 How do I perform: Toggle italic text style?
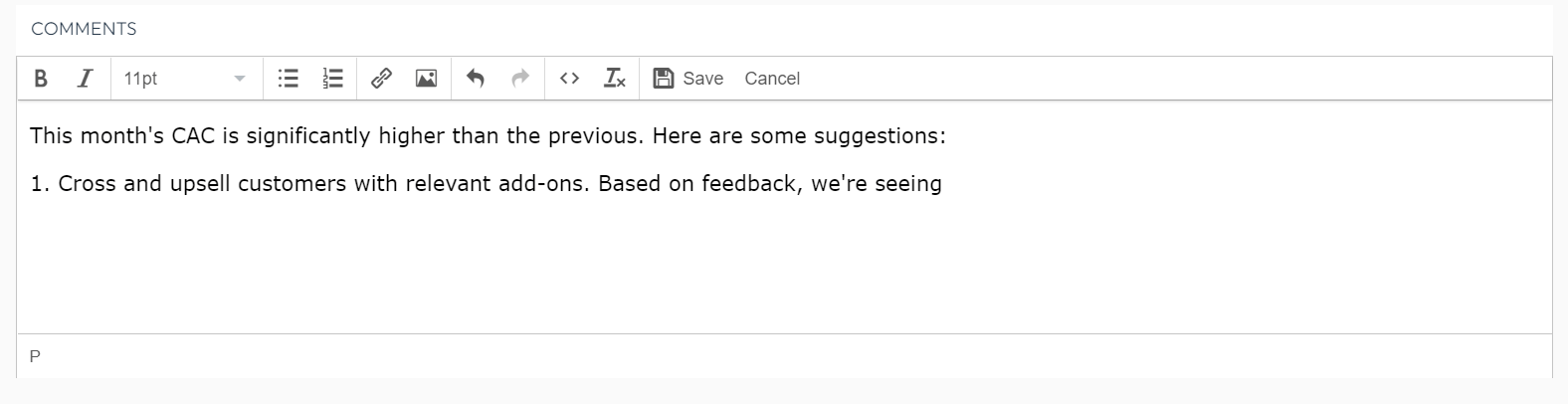[86, 79]
